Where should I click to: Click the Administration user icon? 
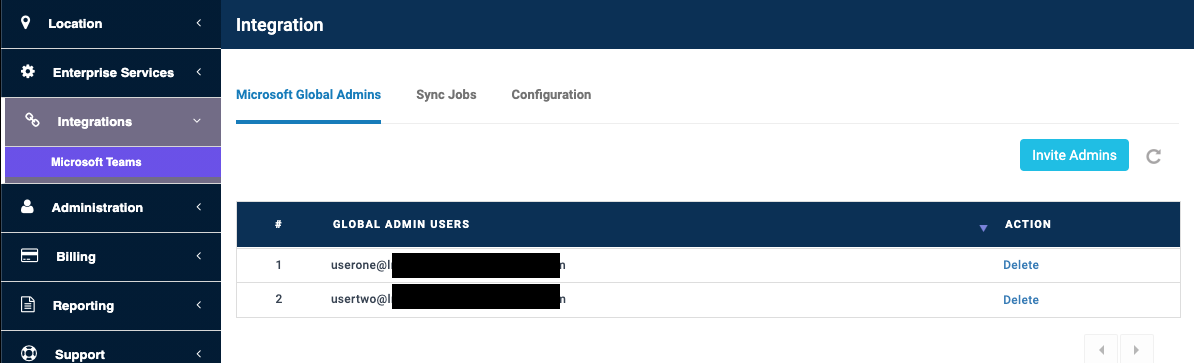[27, 206]
